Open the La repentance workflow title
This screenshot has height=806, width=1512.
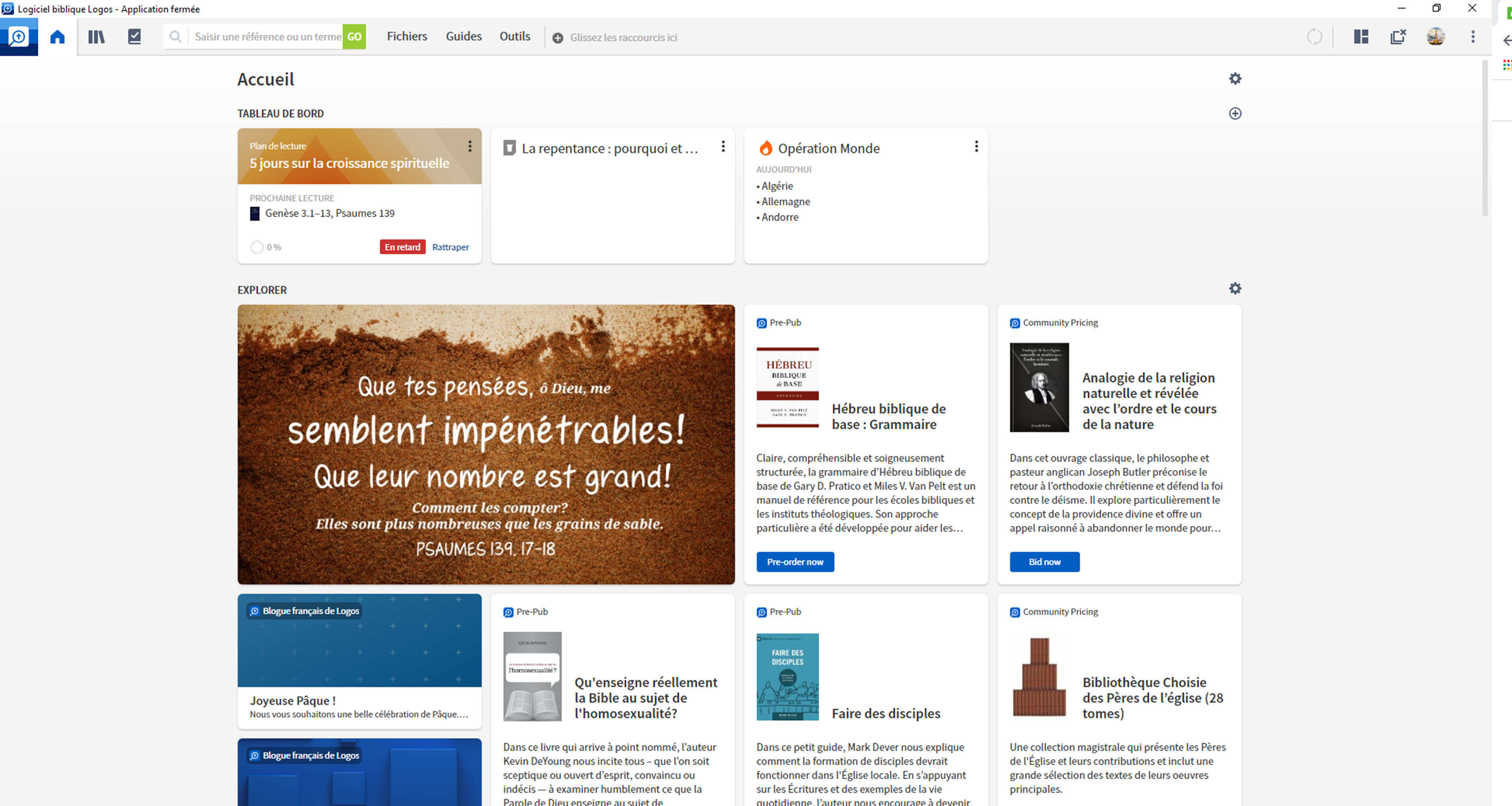tap(609, 149)
